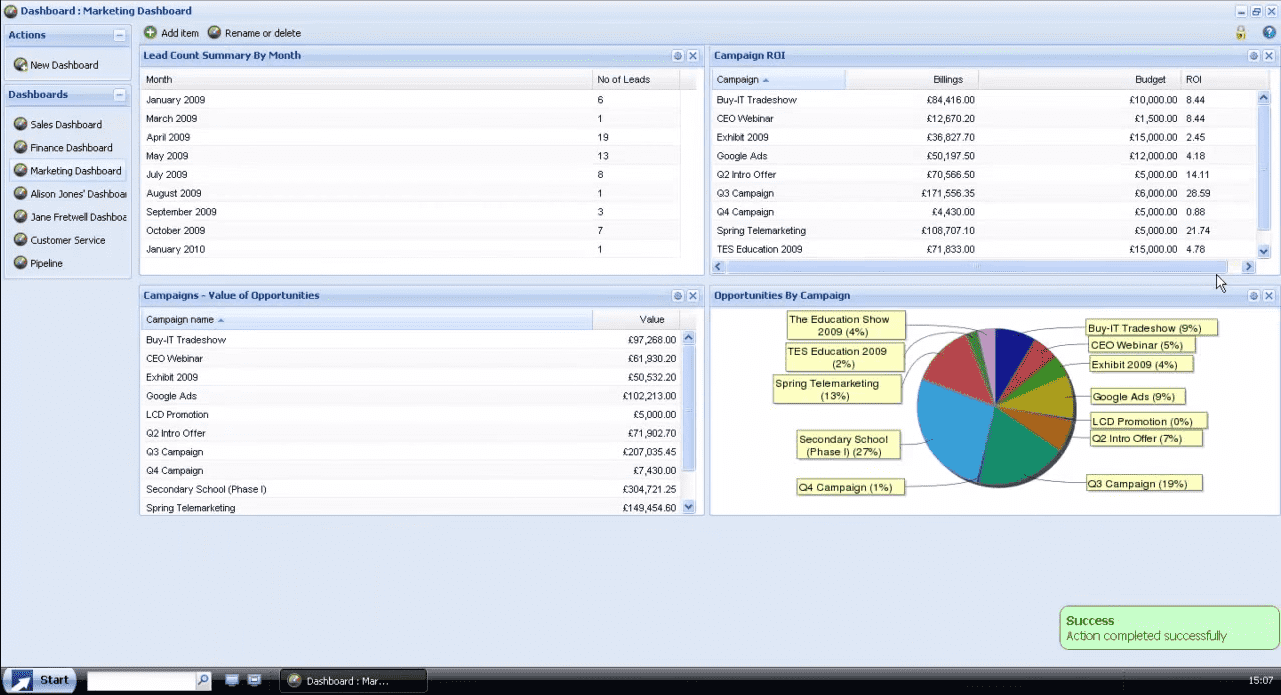Image resolution: width=1281 pixels, height=695 pixels.
Task: Open the Pipeline dashboard
Action: (46, 264)
